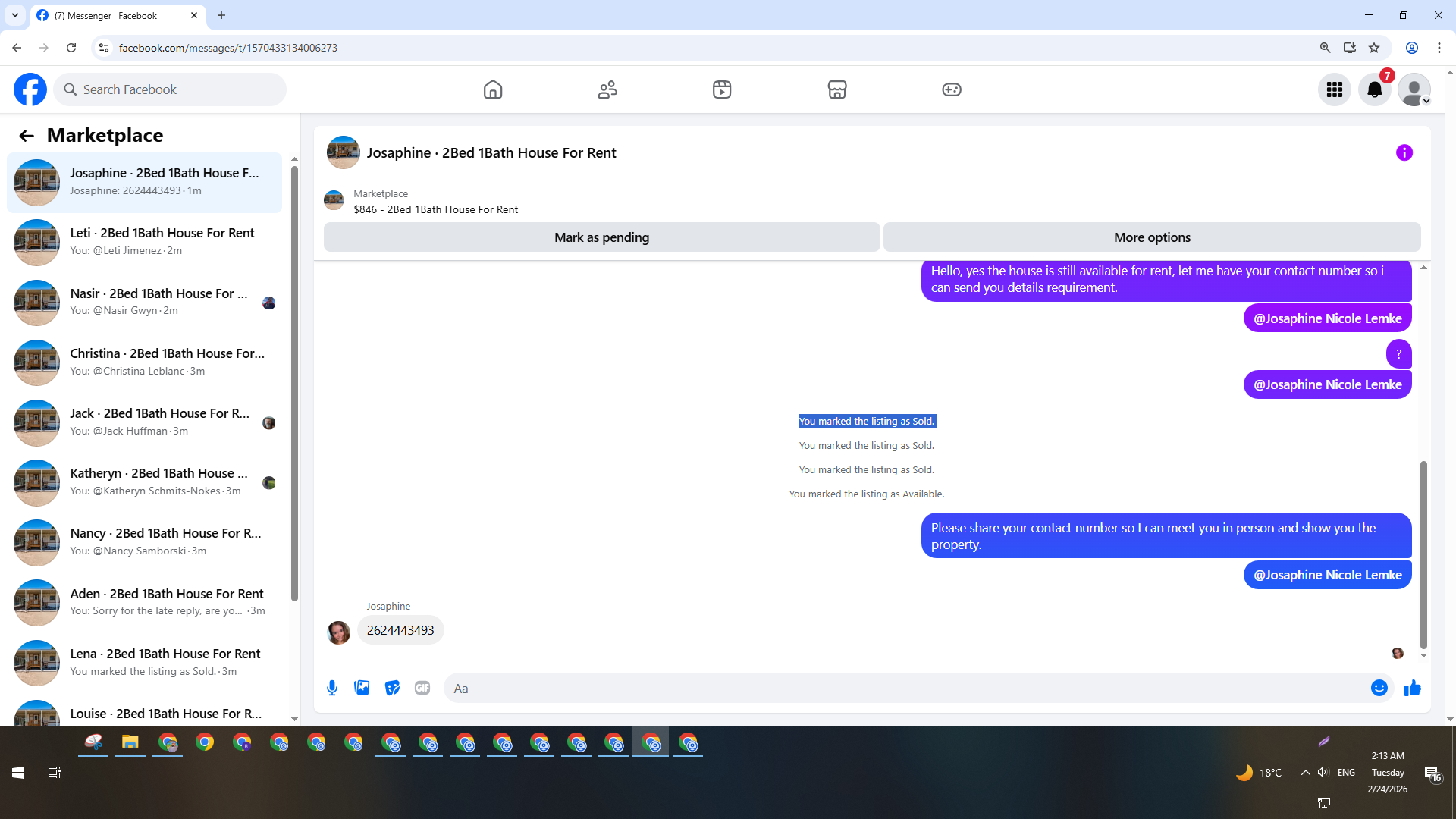The height and width of the screenshot is (819, 1456).
Task: Open Facebook notifications bell
Action: click(1374, 89)
